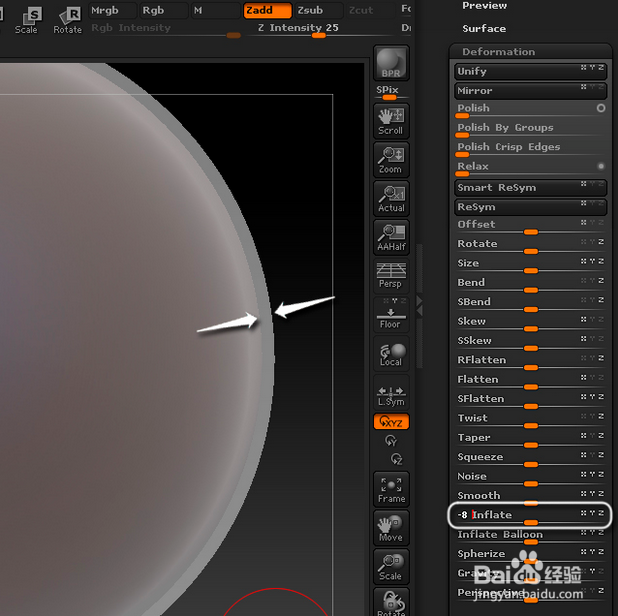The height and width of the screenshot is (616, 618).
Task: Click the Inflate slider showing -8
Action: pyautogui.click(x=531, y=517)
